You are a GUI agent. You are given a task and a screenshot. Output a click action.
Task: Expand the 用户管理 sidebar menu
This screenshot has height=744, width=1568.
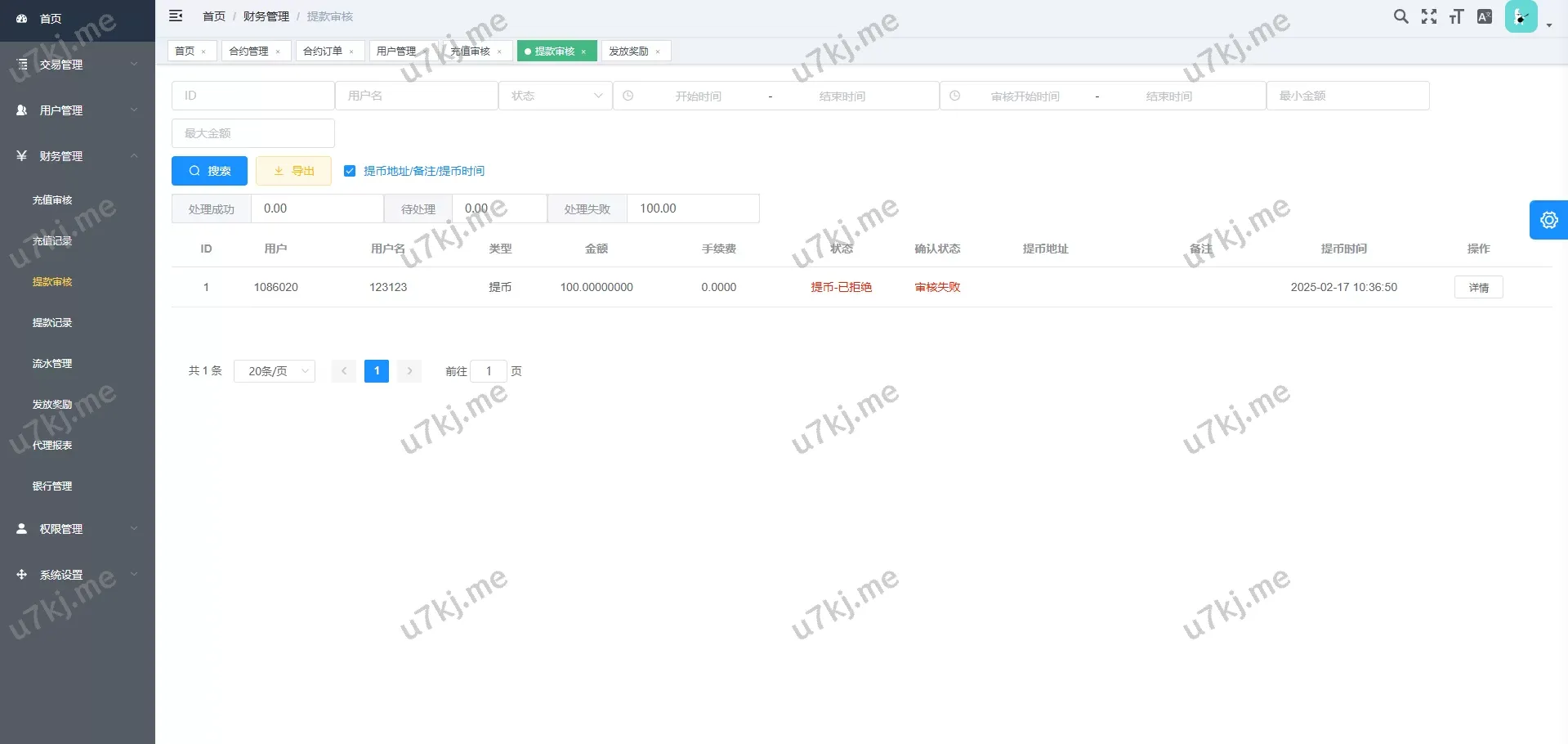point(78,110)
